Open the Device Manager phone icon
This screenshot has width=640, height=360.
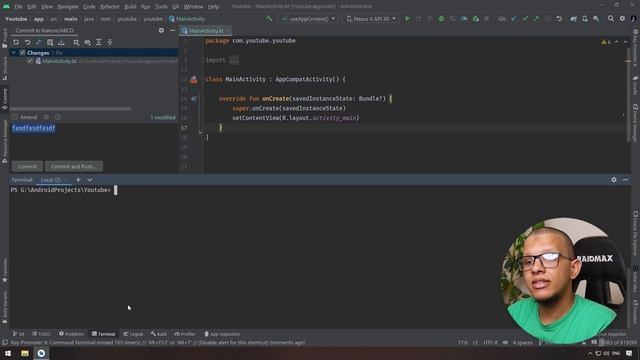(585, 19)
